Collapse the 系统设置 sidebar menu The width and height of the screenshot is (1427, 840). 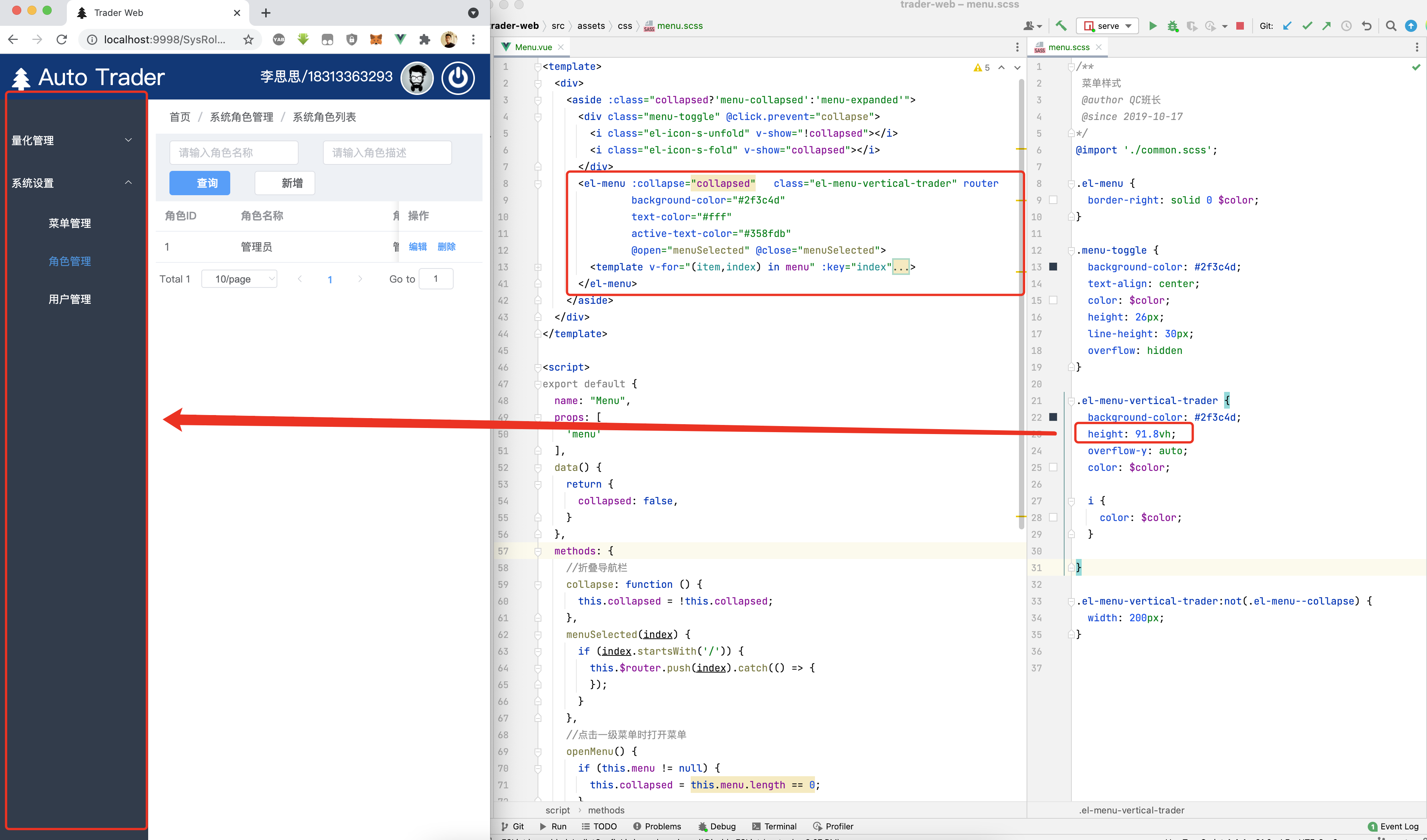73,183
